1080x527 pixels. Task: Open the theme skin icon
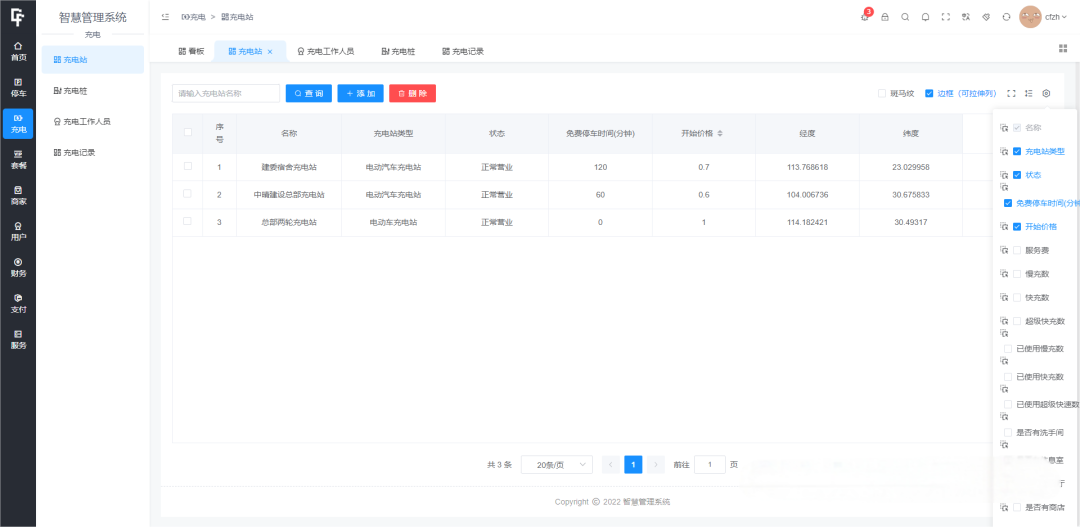986,17
